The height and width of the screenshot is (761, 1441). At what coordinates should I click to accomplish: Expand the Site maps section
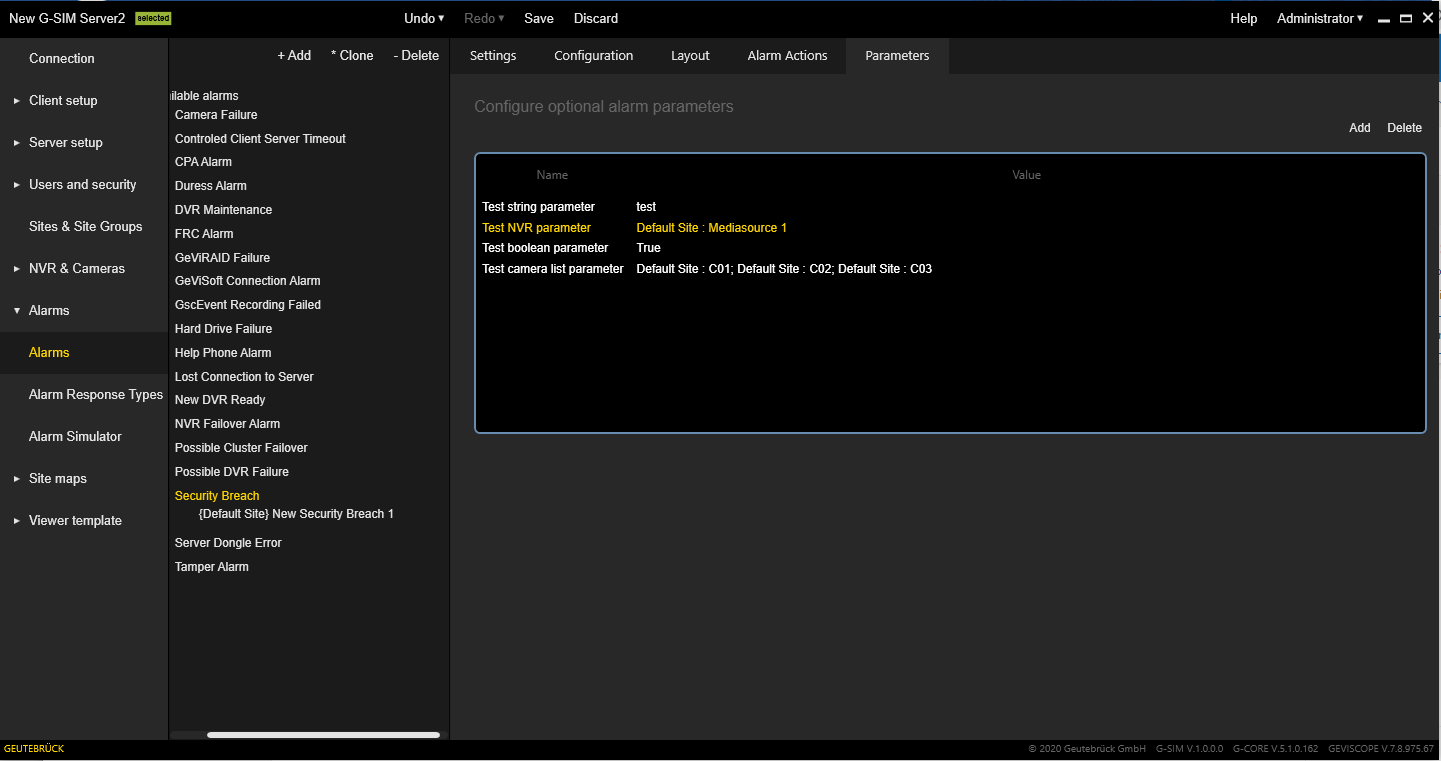(57, 478)
